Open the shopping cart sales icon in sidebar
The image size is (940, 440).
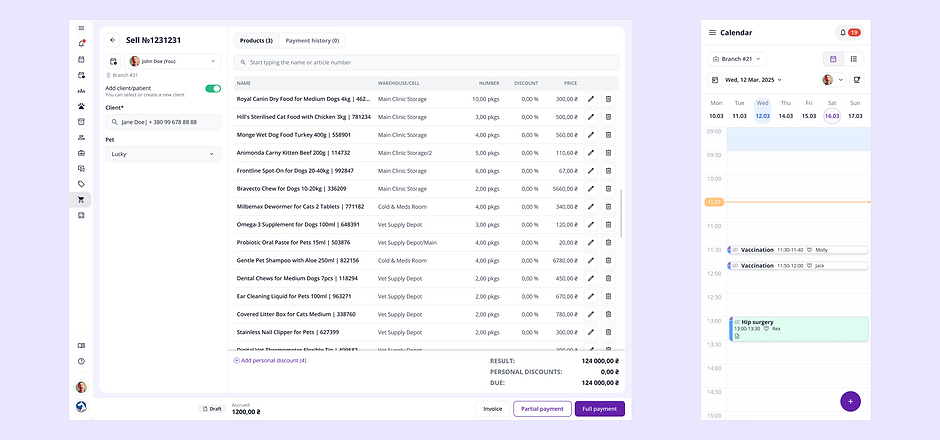coord(81,200)
